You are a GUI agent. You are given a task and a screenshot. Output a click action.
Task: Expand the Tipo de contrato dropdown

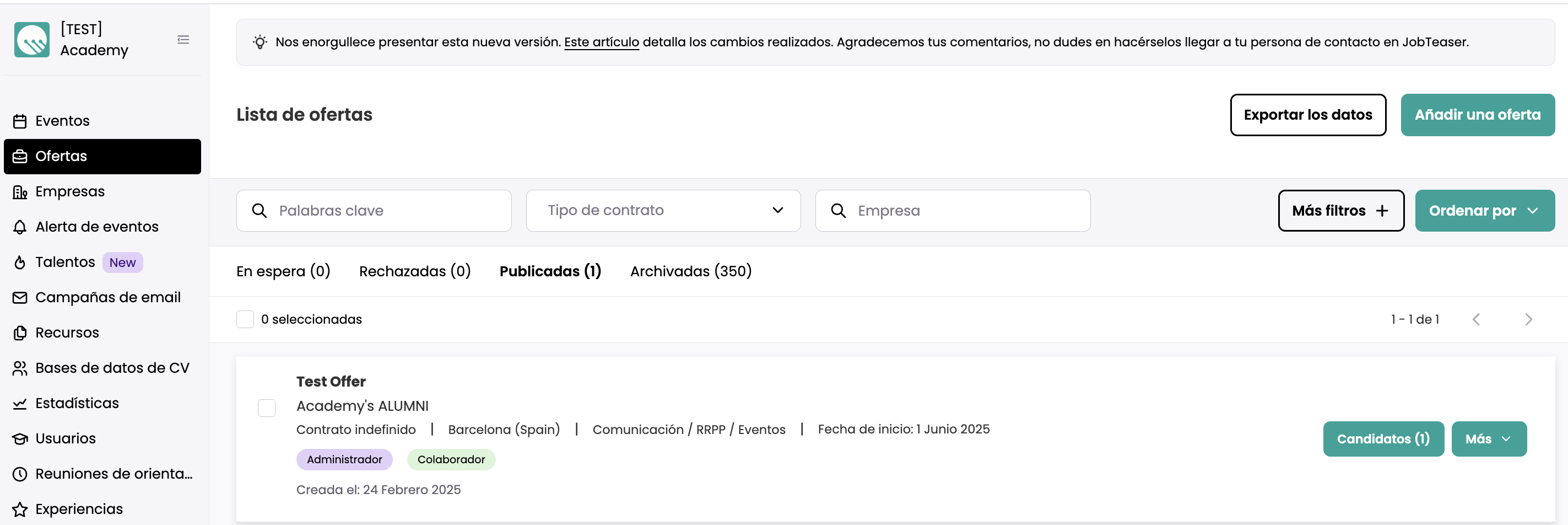tap(663, 211)
